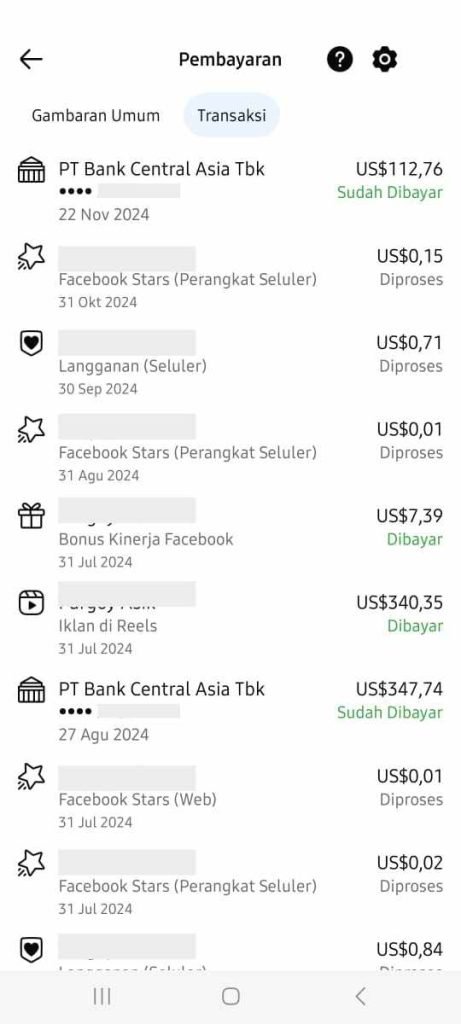The height and width of the screenshot is (1024, 461).
Task: Tap bank icon for 27 Agu 2024 payout
Action: click(31, 690)
